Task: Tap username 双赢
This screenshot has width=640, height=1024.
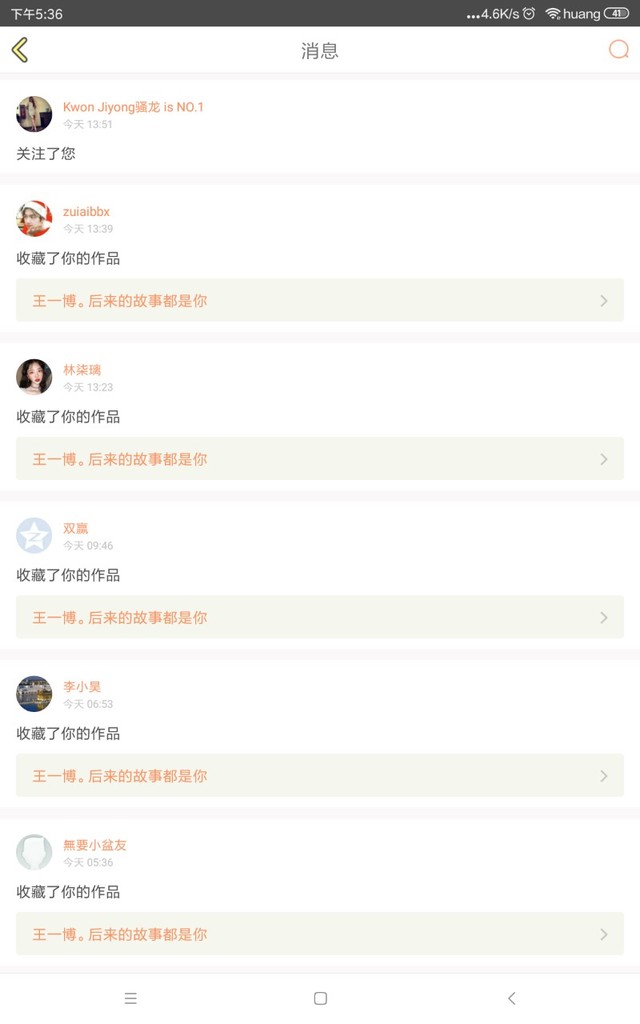Action: coord(76,528)
